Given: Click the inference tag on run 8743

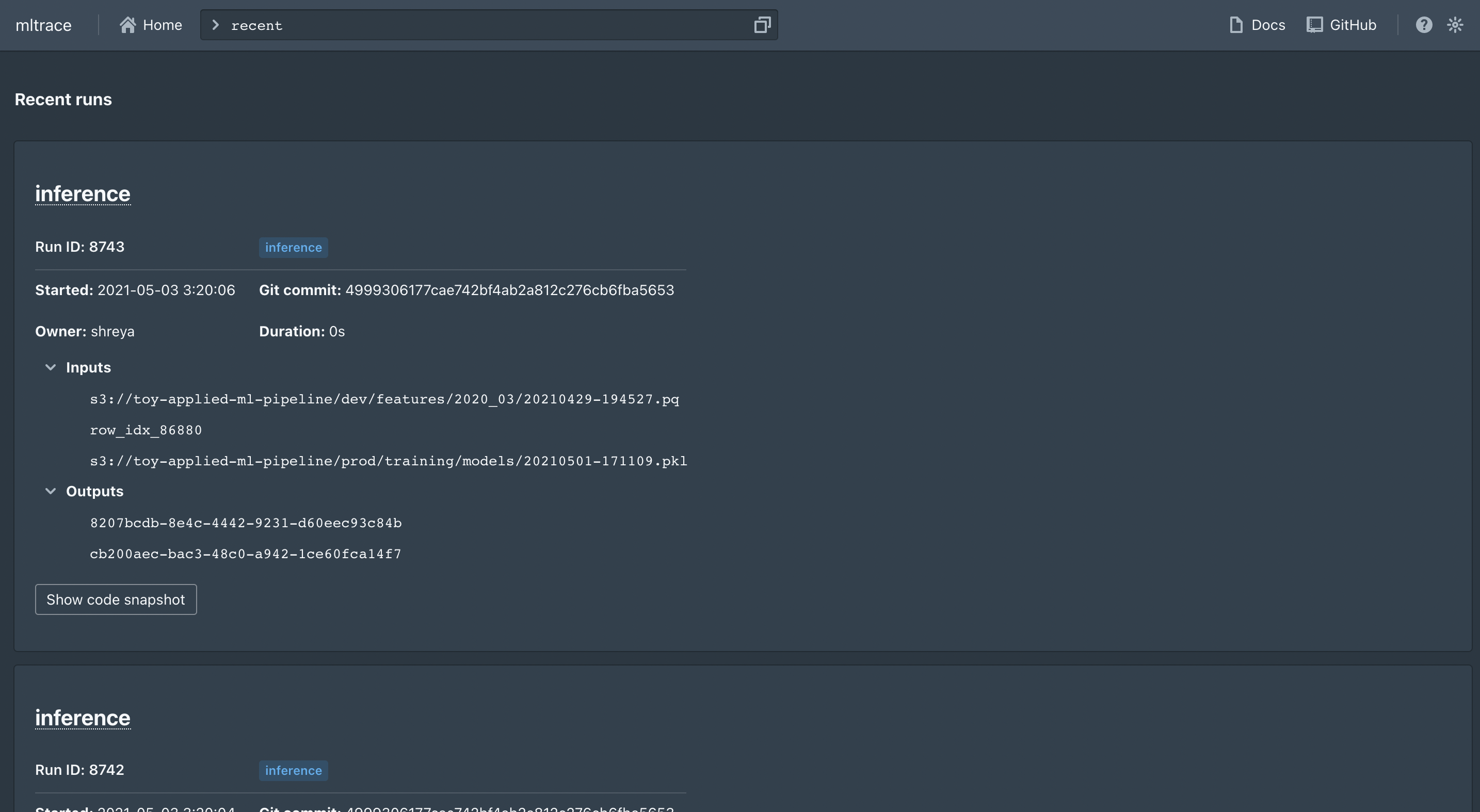Looking at the screenshot, I should click(x=293, y=248).
